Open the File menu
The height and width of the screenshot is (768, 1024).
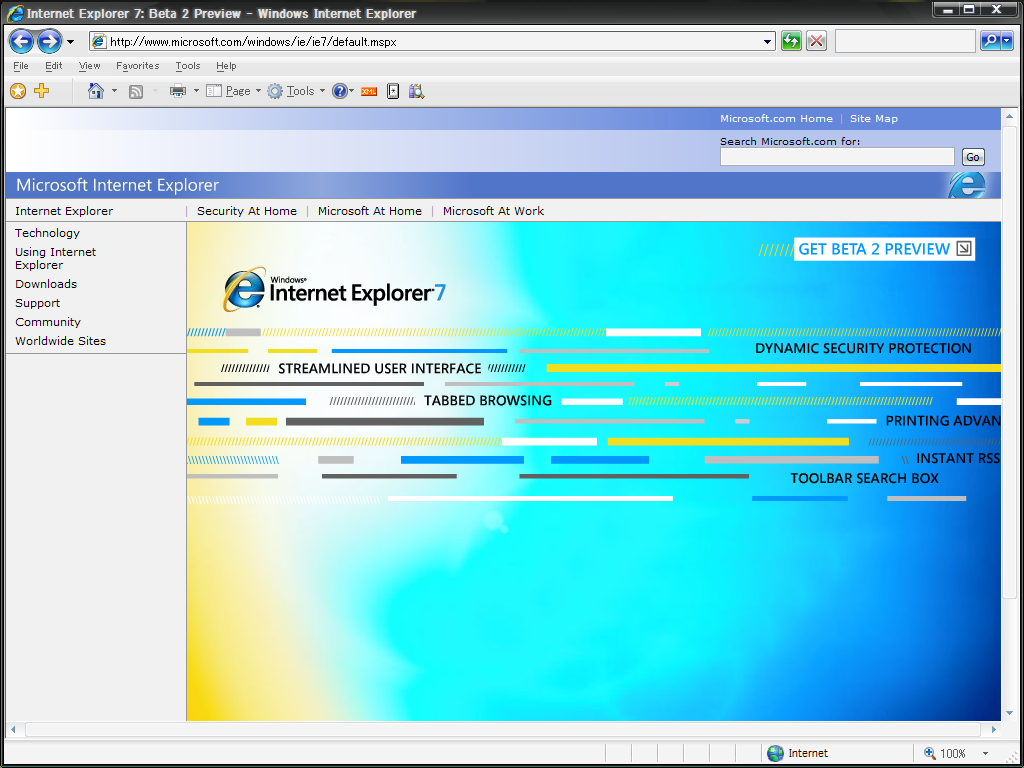tap(21, 66)
